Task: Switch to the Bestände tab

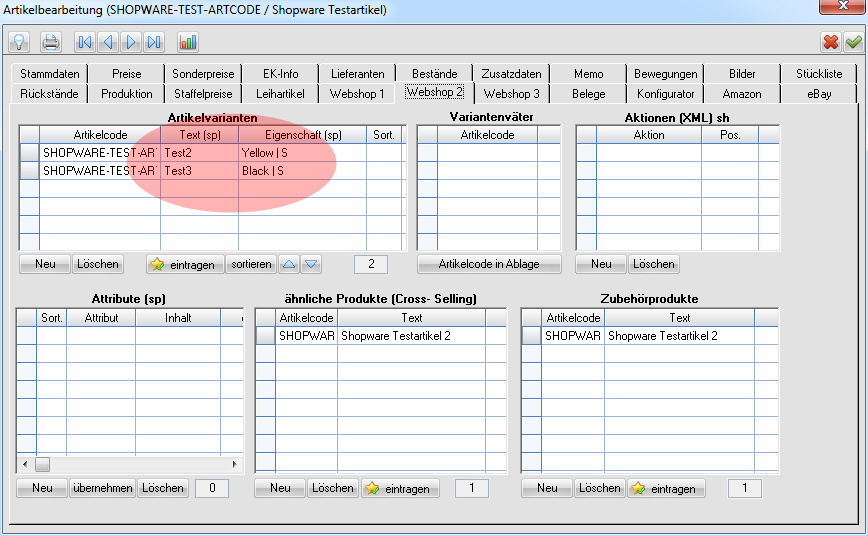Action: pos(435,74)
